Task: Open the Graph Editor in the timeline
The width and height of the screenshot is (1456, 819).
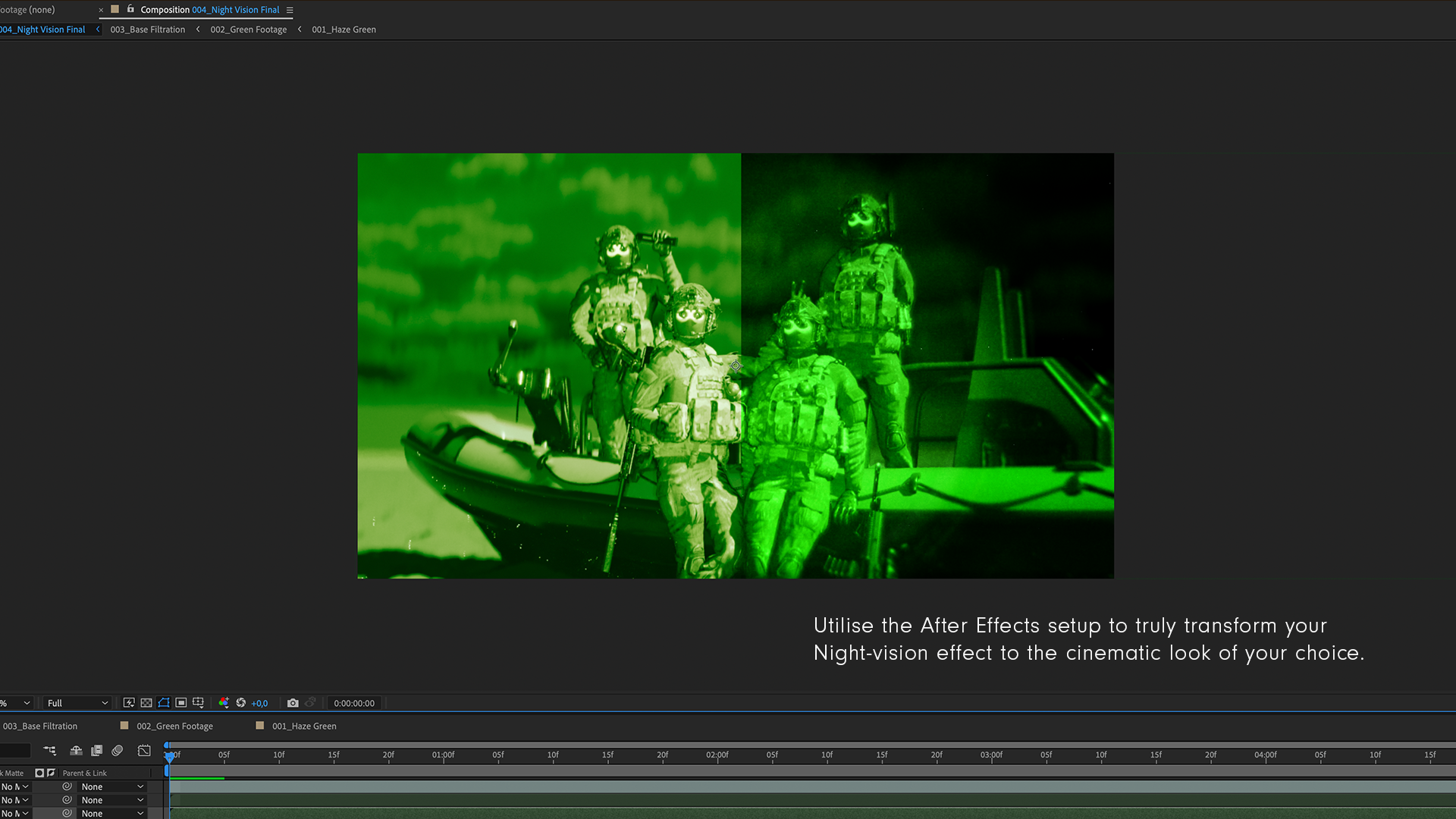Action: pos(144,750)
